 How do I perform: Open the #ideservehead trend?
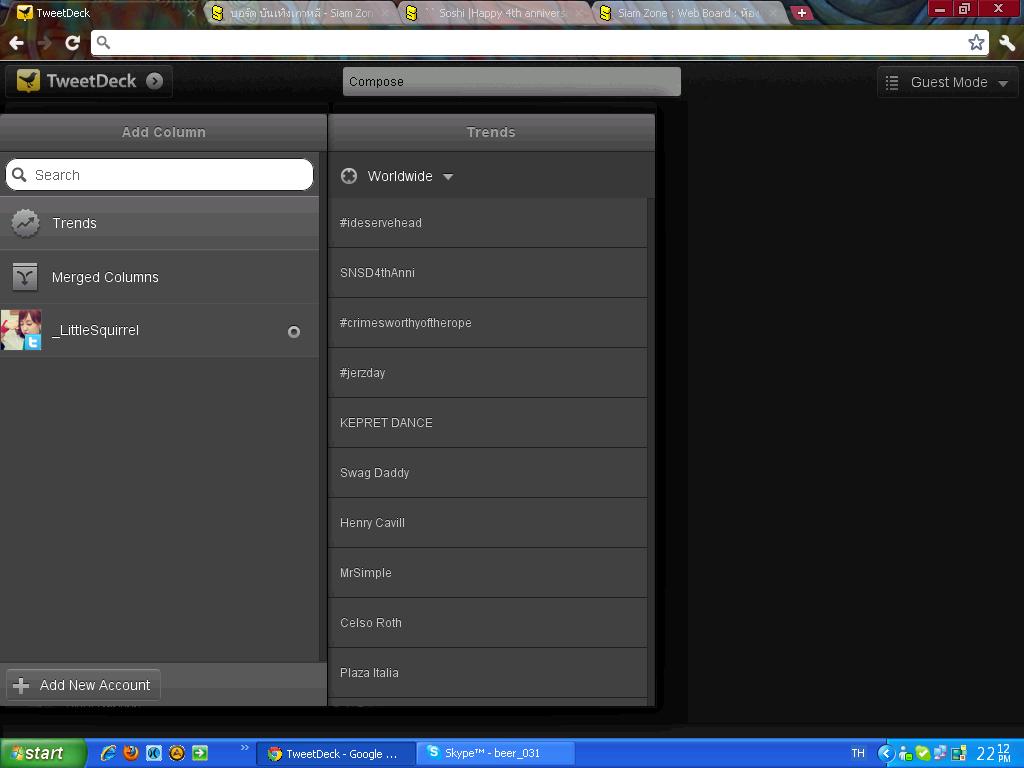coord(487,223)
